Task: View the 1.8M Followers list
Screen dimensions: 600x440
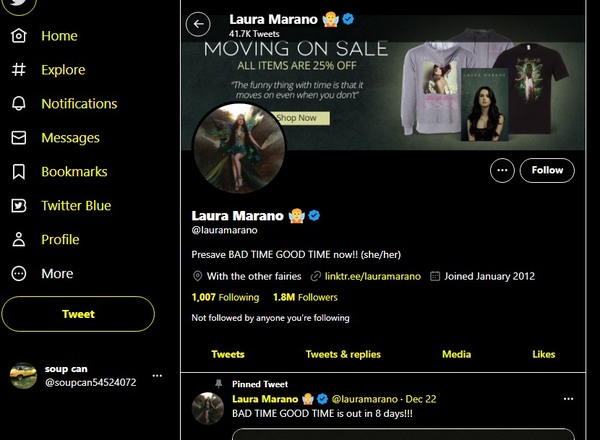Action: point(305,297)
